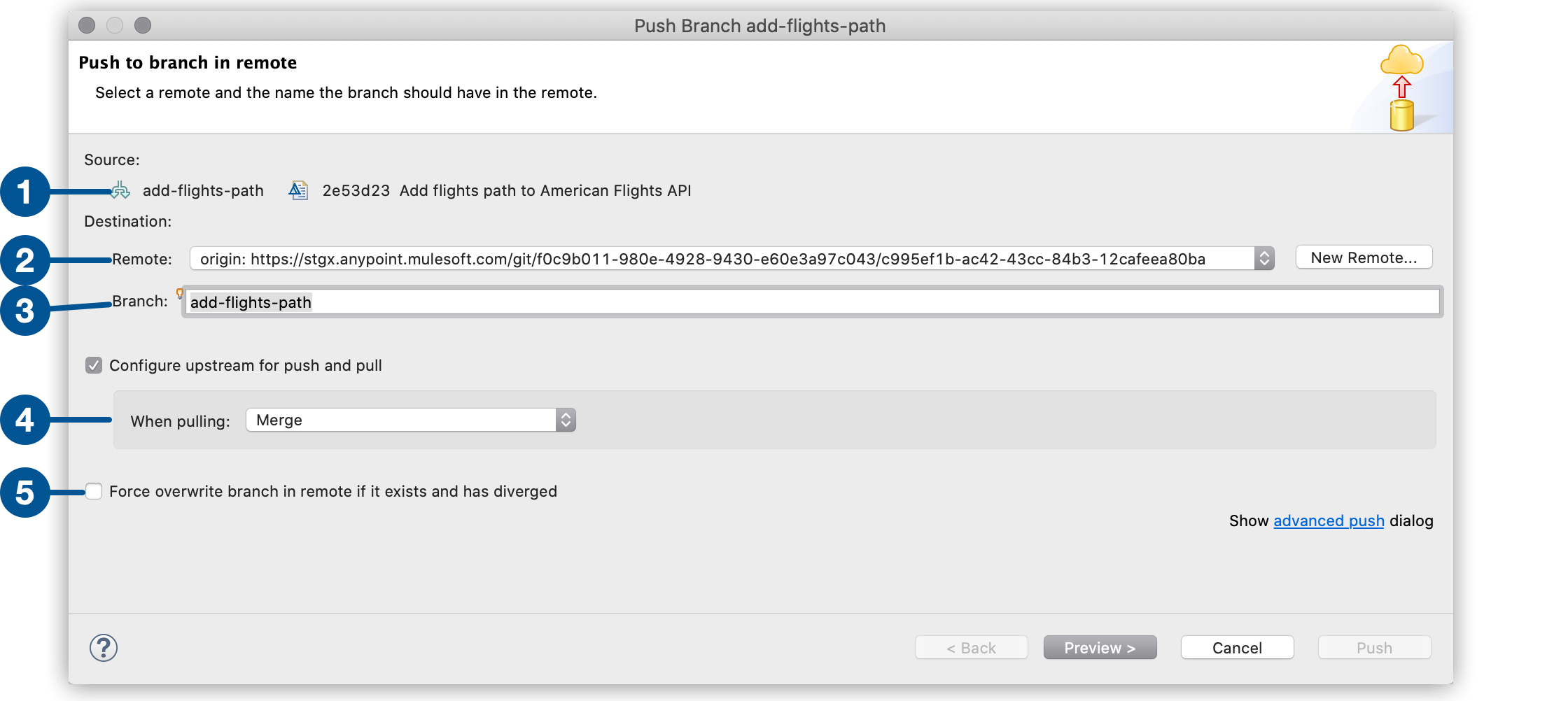Click the cloud upload illustration
The width and height of the screenshot is (1568, 701).
[1402, 87]
